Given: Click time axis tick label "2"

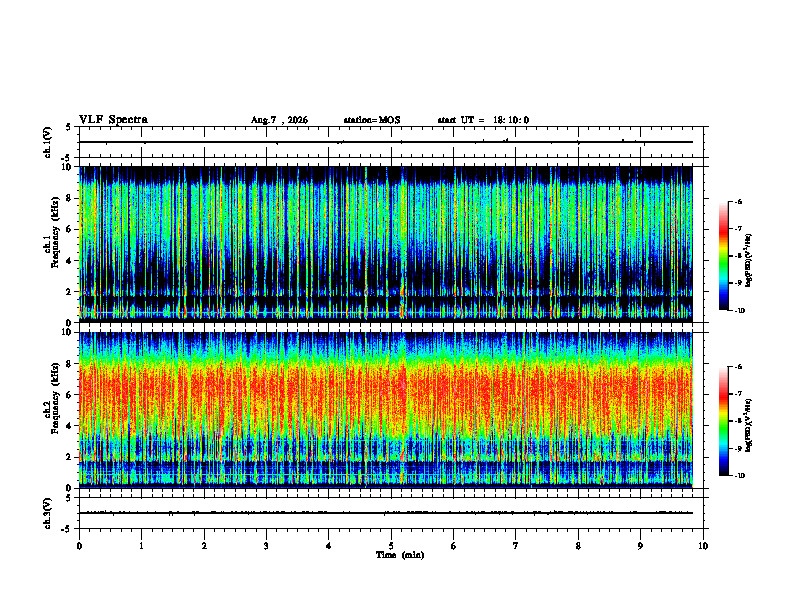Looking at the screenshot, I should (204, 546).
